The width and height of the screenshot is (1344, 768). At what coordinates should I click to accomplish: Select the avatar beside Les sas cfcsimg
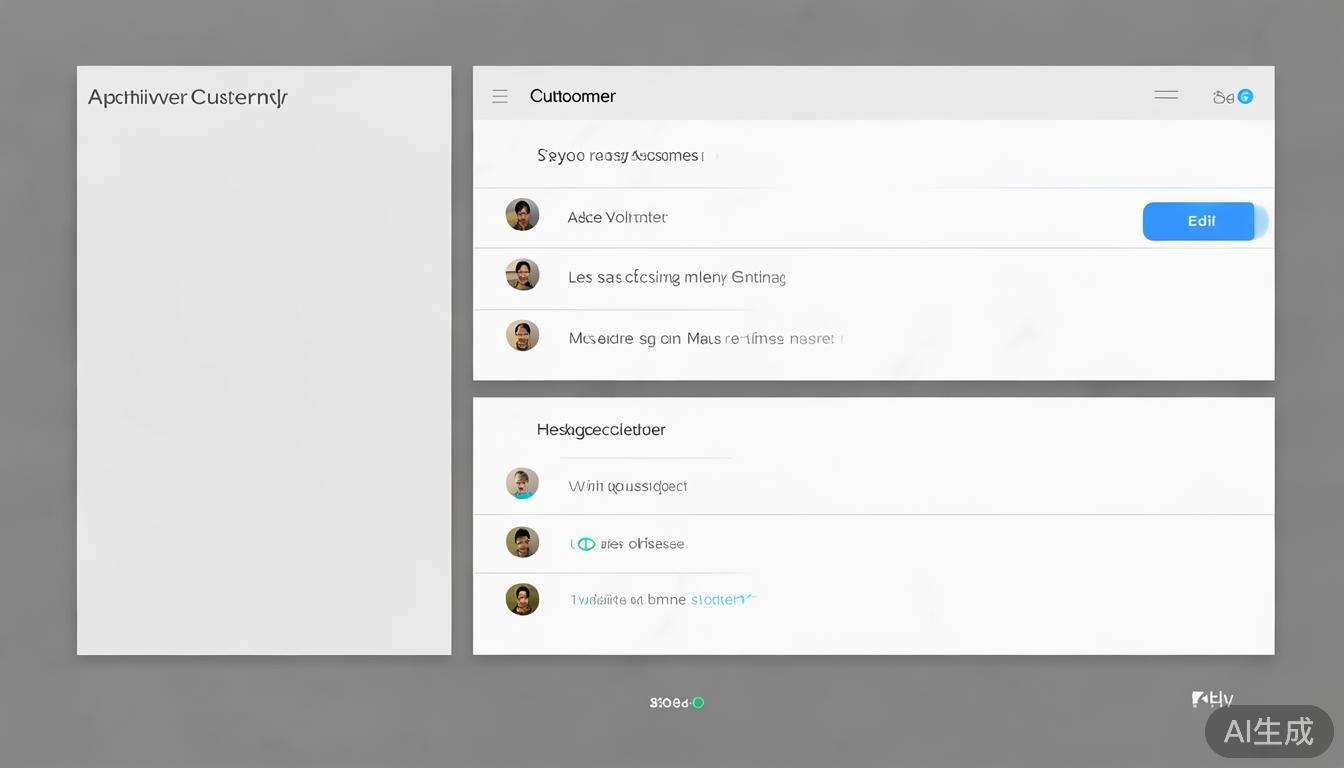click(x=522, y=275)
